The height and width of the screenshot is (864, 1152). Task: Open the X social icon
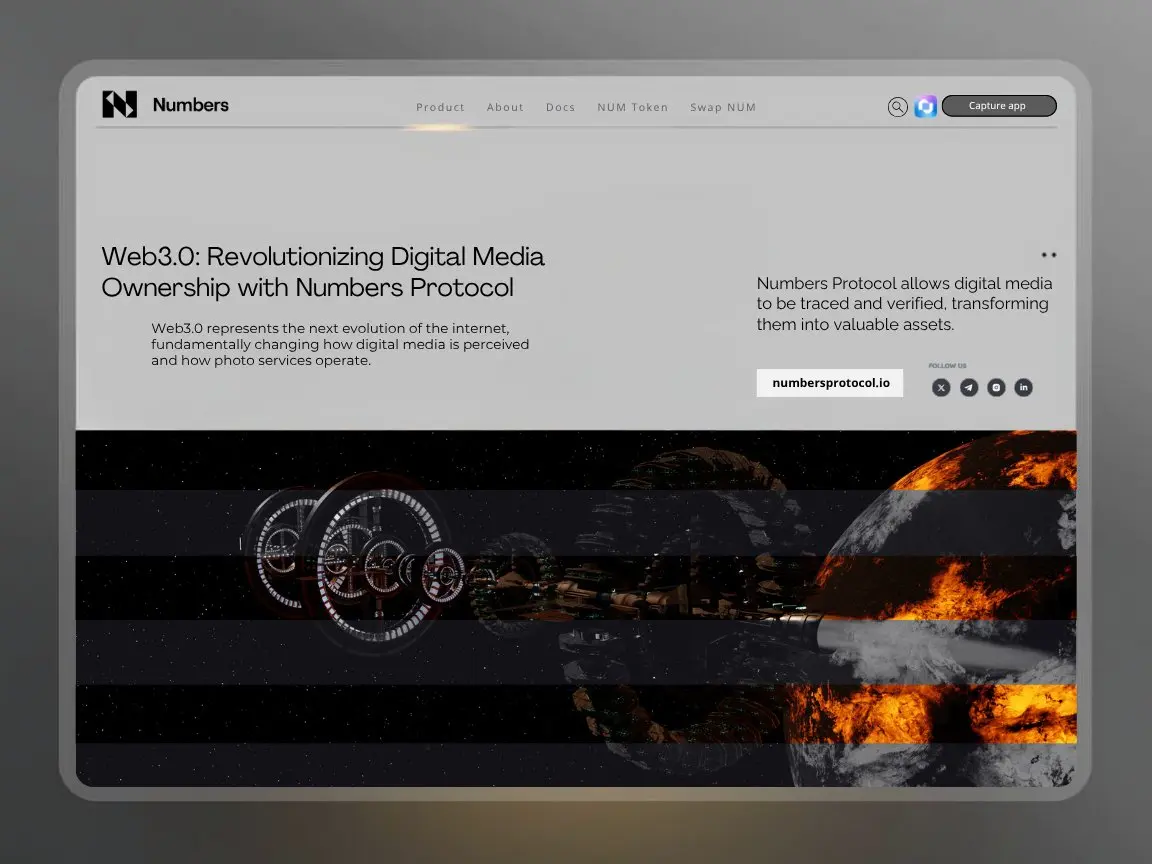coord(941,387)
